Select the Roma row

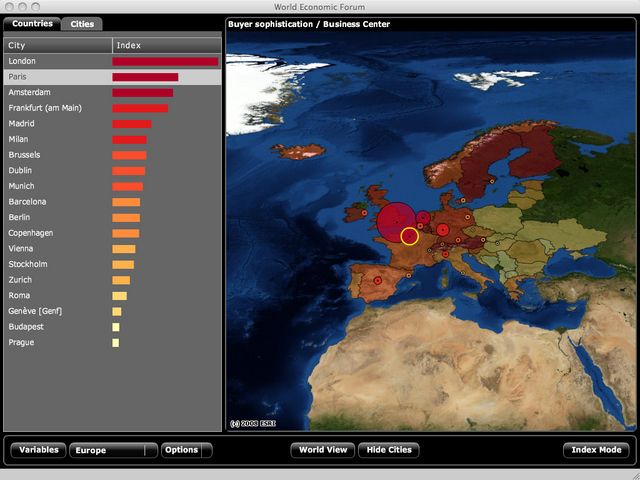113,296
